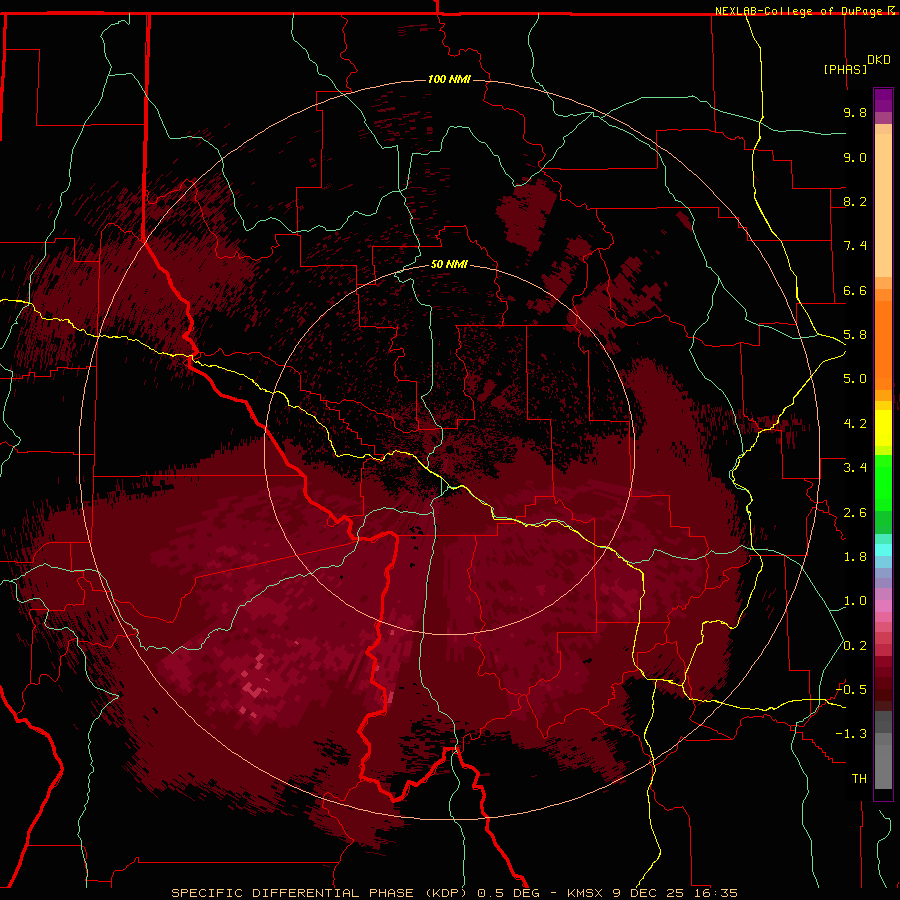The height and width of the screenshot is (900, 900).
Task: Click the orange segment of color bar
Action: point(883,344)
